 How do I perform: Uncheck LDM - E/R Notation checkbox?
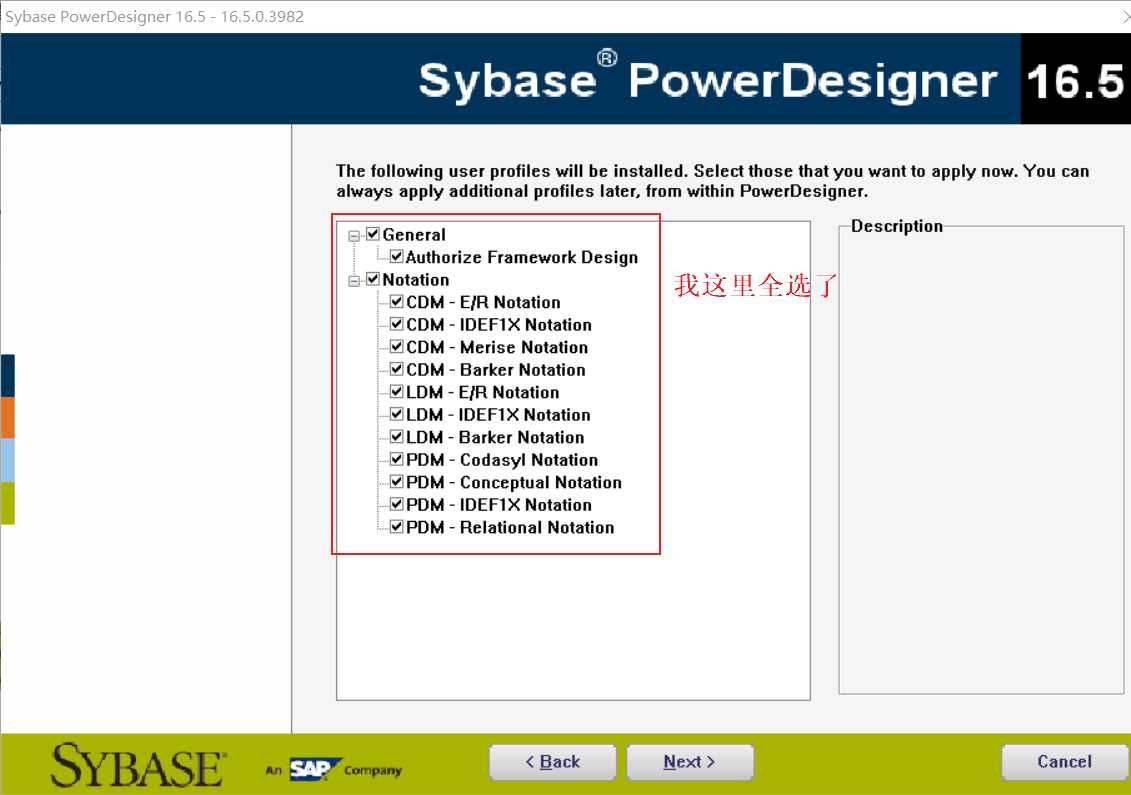pyautogui.click(x=397, y=391)
